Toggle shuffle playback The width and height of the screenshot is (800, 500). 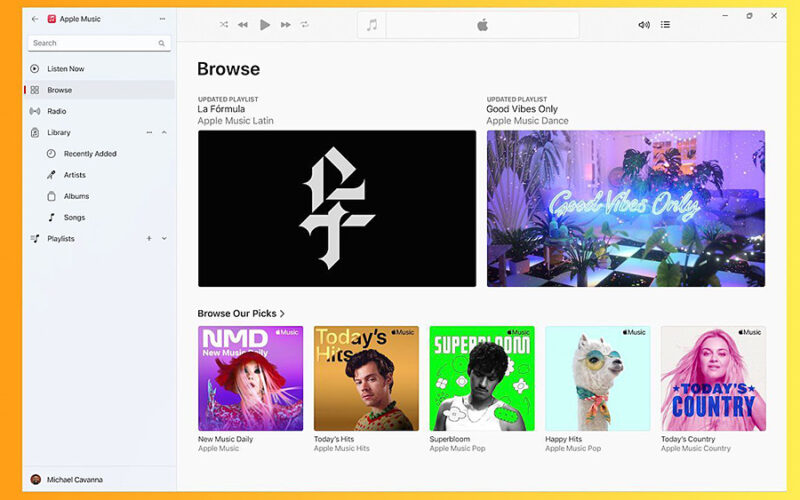(223, 24)
